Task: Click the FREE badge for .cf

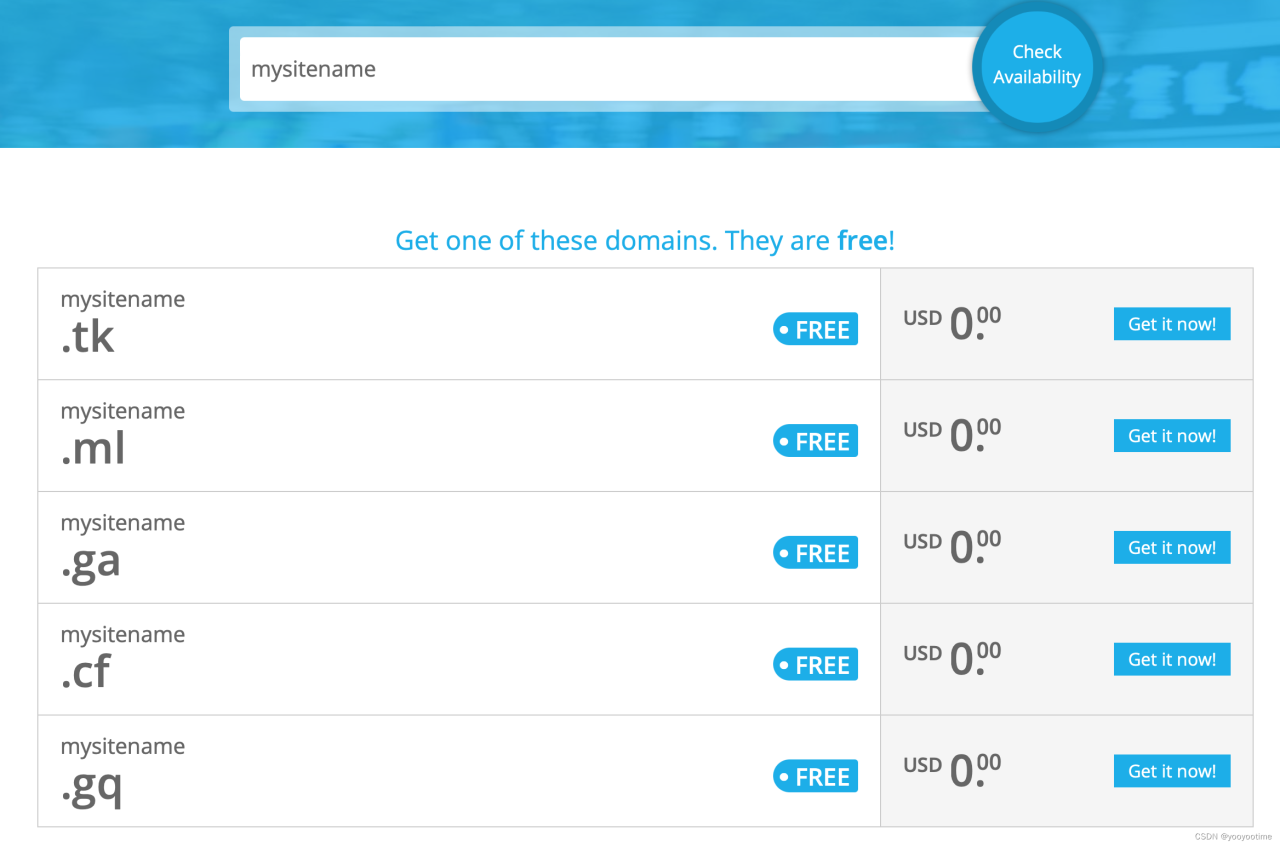Action: coord(815,665)
